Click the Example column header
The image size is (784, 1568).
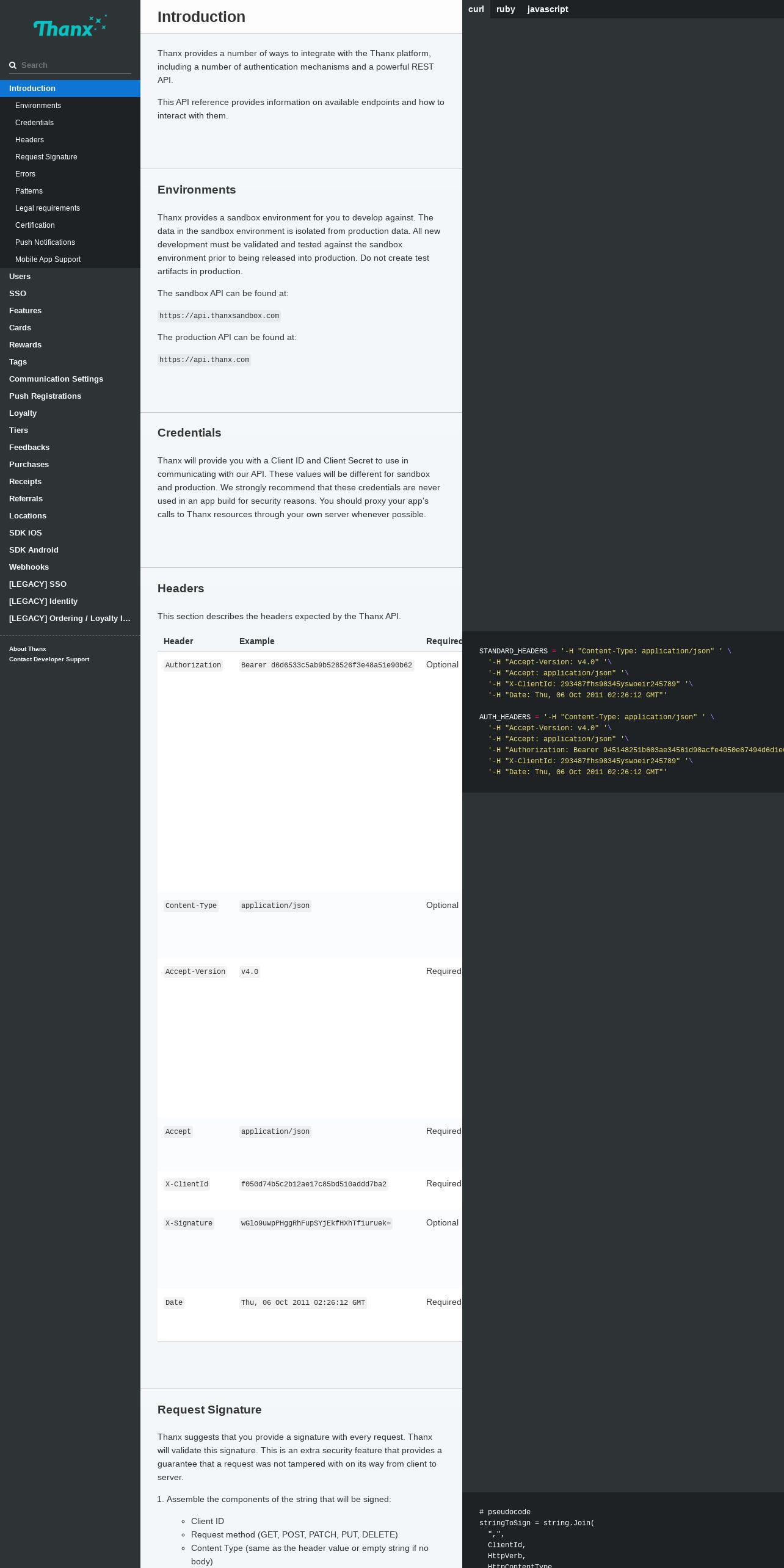point(257,642)
